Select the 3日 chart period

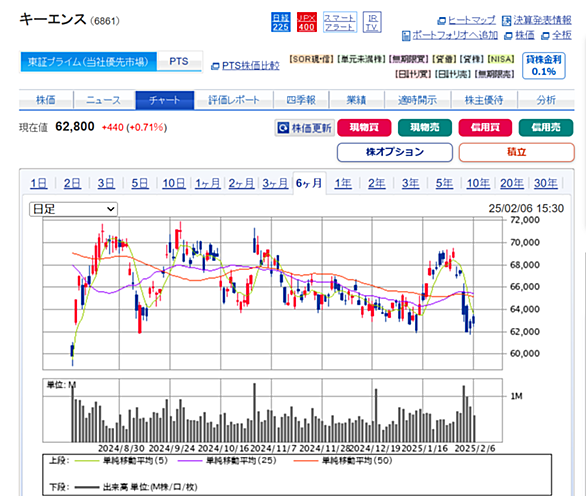pos(106,184)
